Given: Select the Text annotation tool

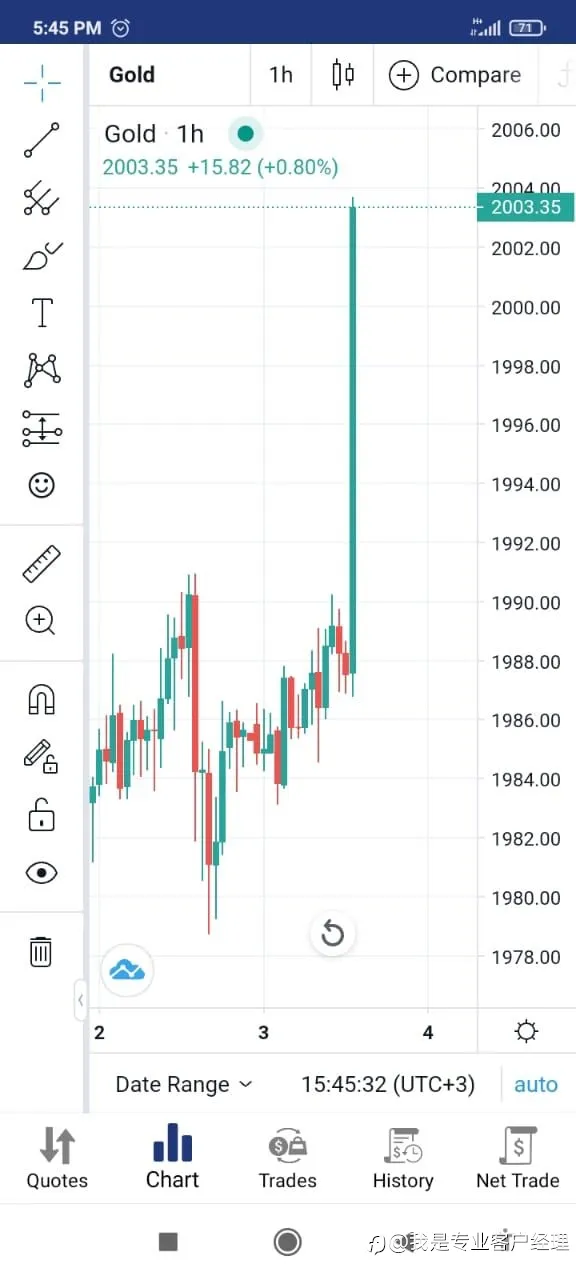Looking at the screenshot, I should click(42, 313).
